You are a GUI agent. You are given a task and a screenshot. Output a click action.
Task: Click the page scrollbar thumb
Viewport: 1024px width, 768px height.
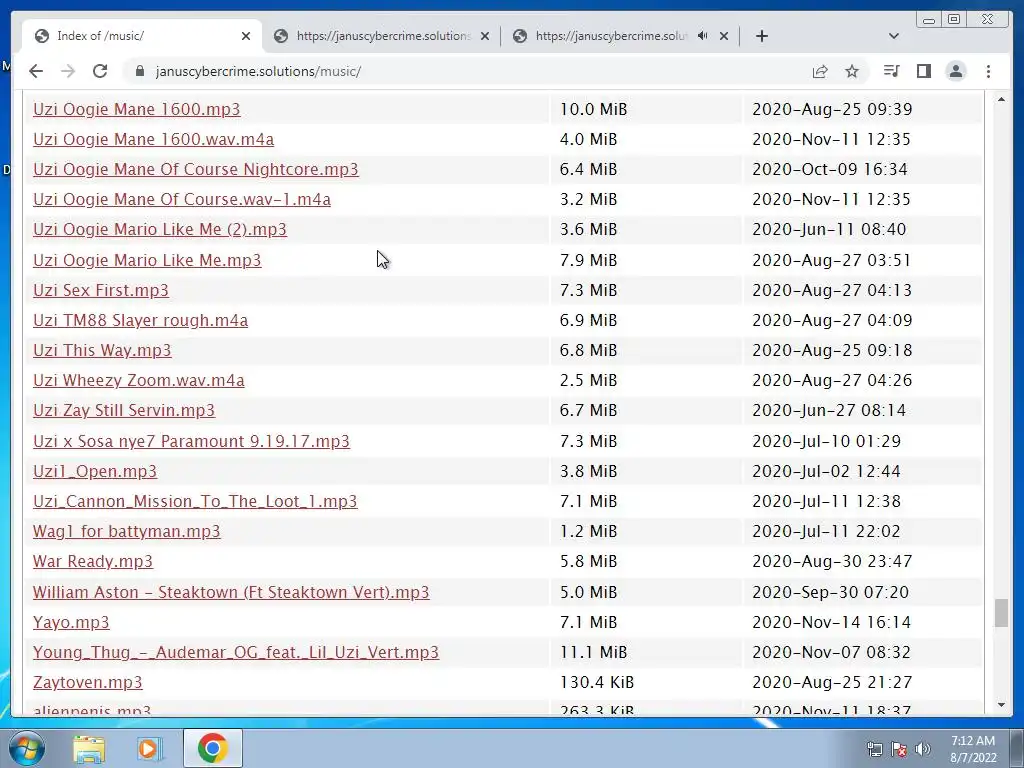click(x=1001, y=613)
